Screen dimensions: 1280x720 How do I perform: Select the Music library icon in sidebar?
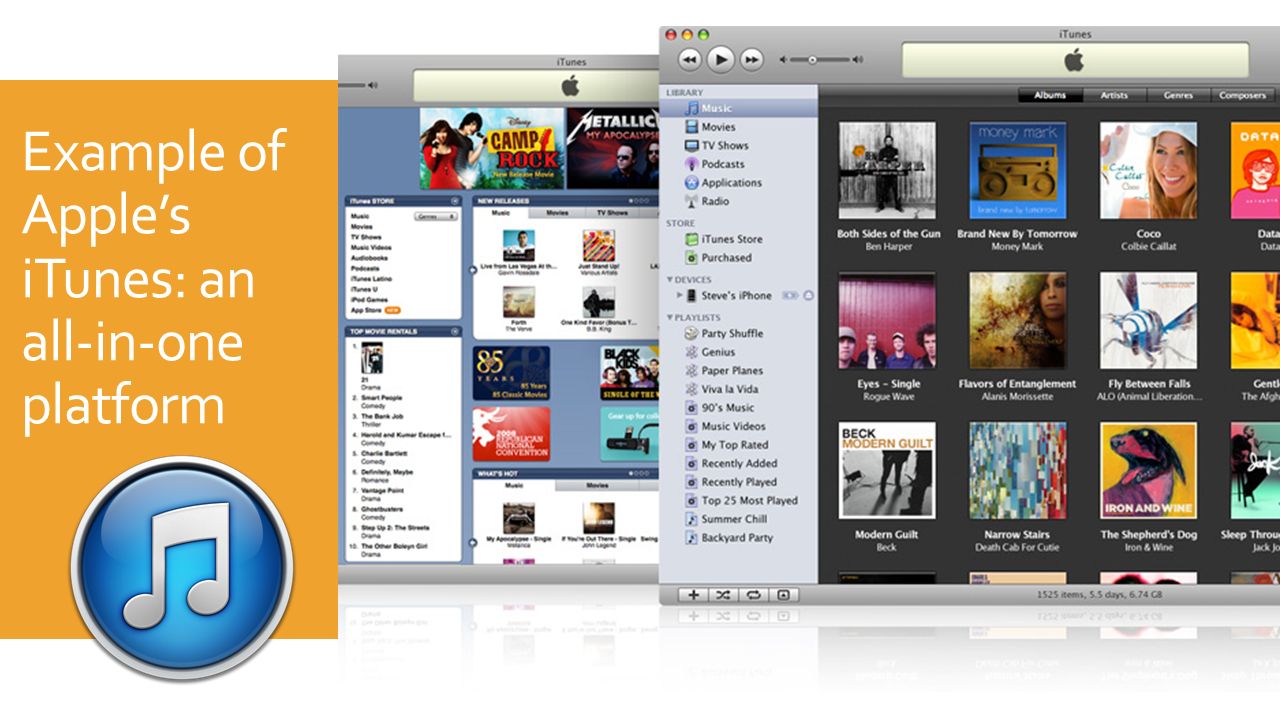[x=692, y=108]
